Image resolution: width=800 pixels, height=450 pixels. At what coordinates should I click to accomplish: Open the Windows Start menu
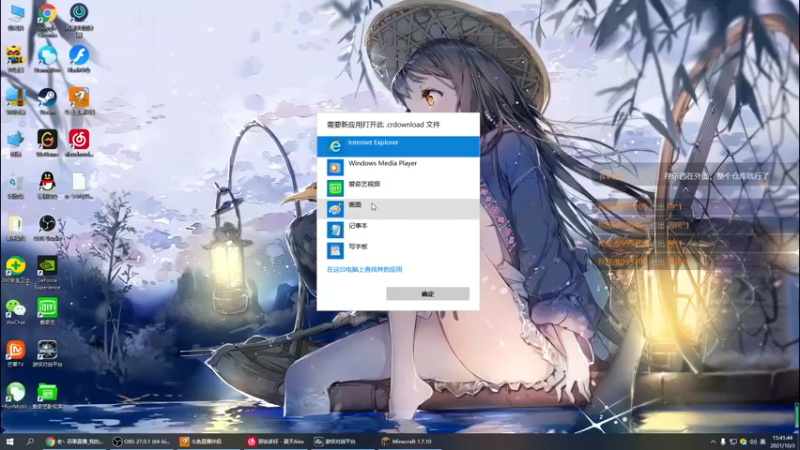coord(10,441)
